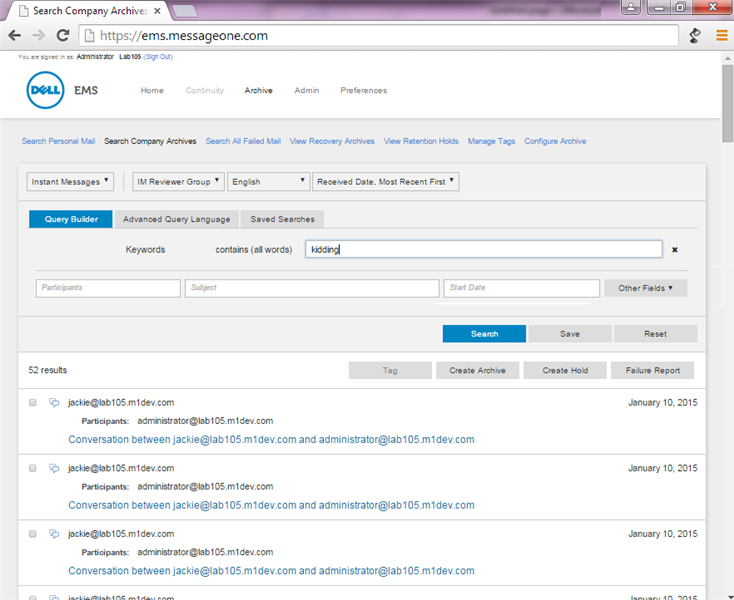Click the Participants input field
The image size is (734, 600).
click(108, 288)
